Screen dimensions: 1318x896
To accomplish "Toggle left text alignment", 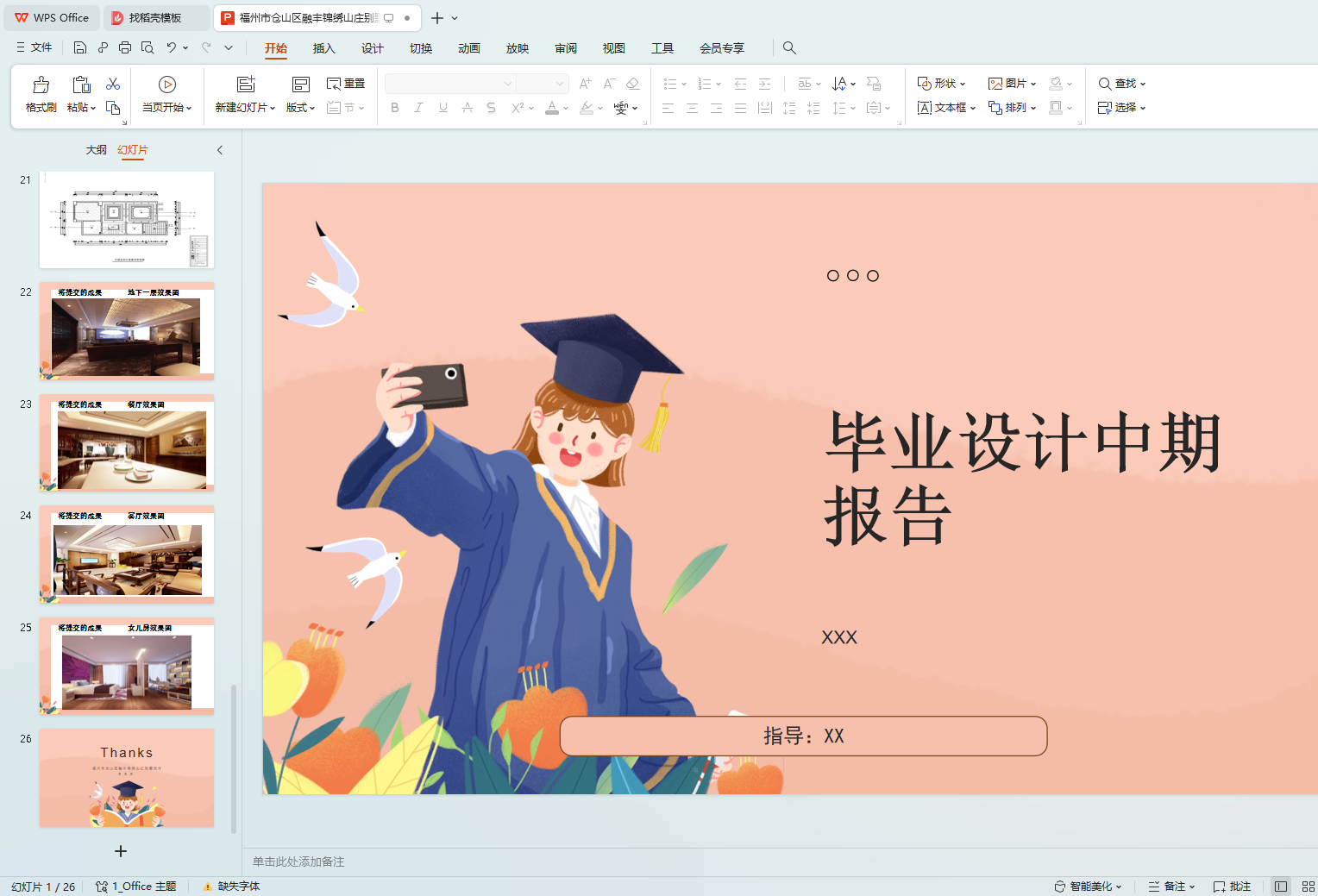I will 668,108.
